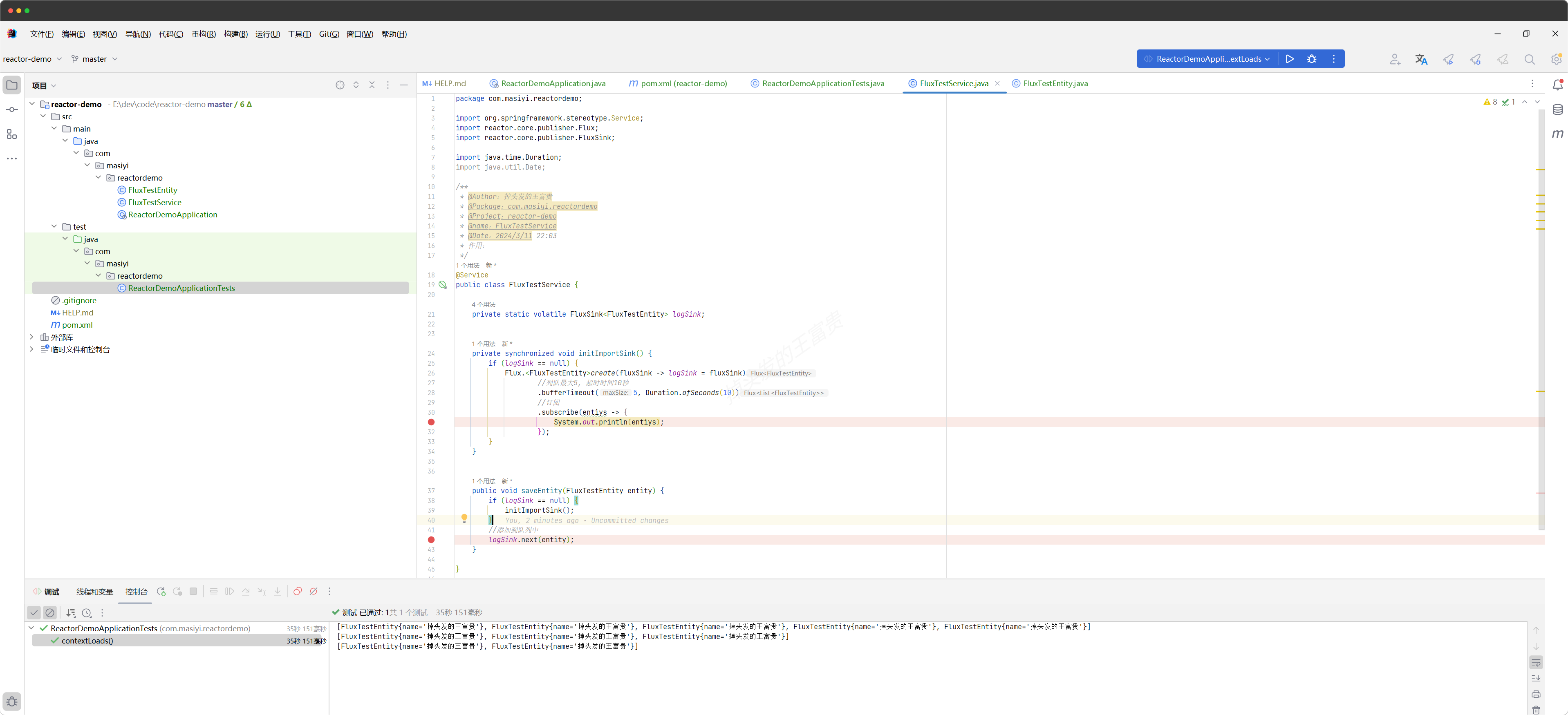Open the Maven tool window icon
This screenshot has width=1568, height=715.
point(1557,134)
